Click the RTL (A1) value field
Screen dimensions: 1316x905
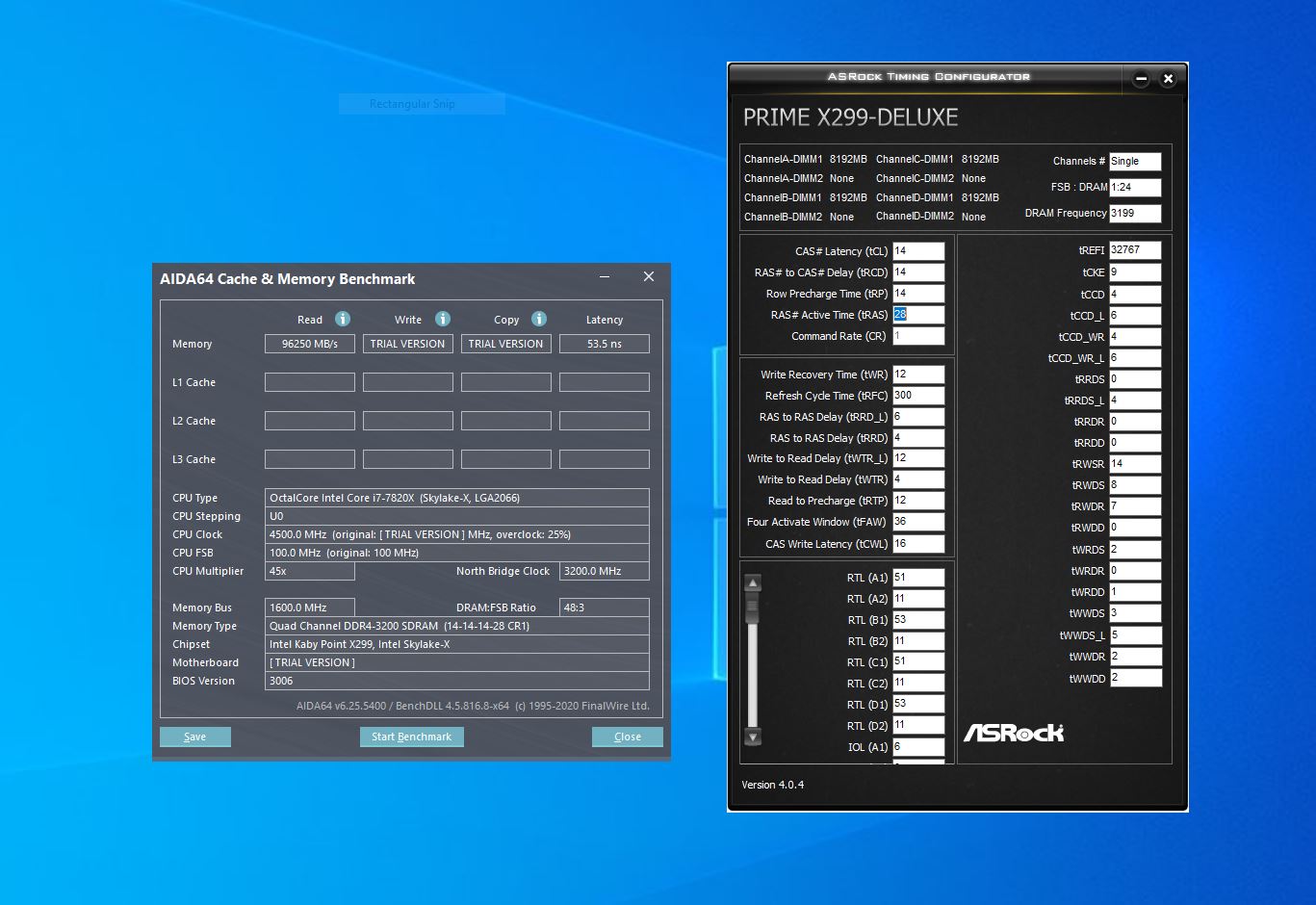(x=918, y=577)
